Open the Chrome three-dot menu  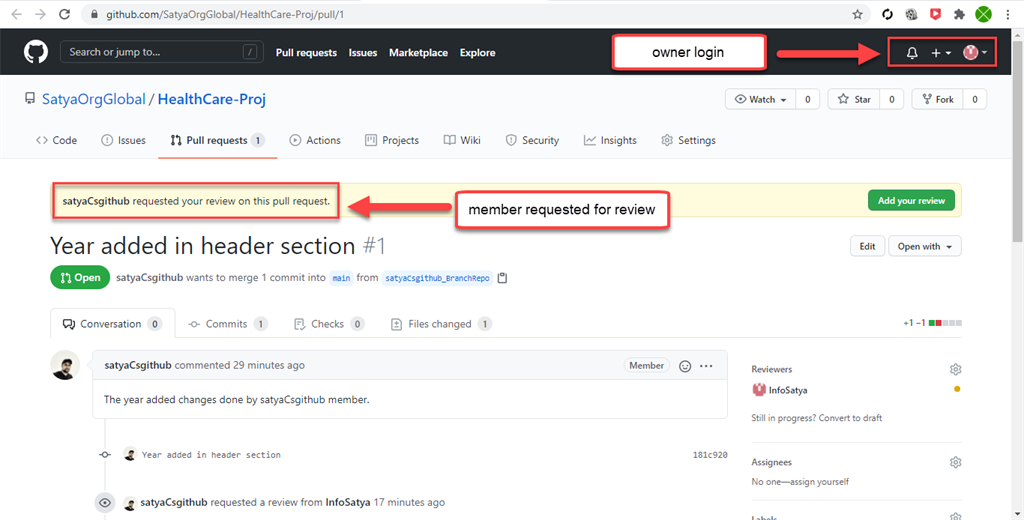point(1008,14)
